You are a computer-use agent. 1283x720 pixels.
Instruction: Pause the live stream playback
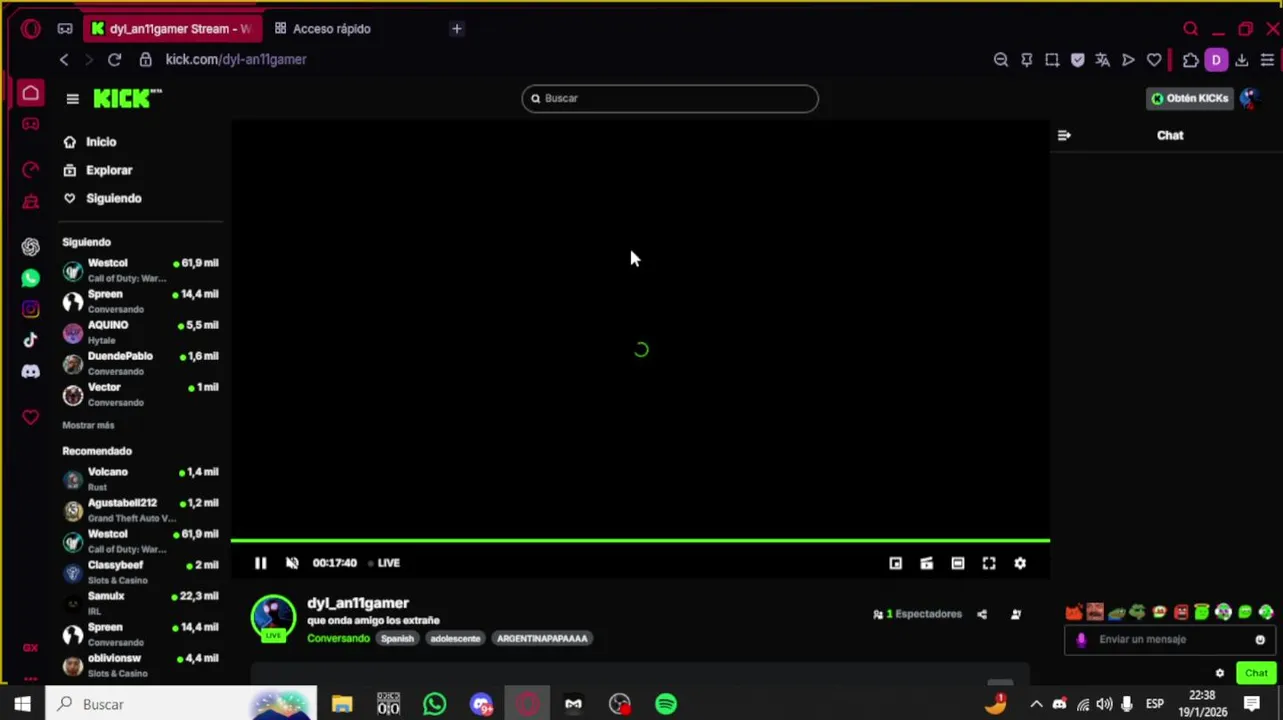tap(260, 563)
